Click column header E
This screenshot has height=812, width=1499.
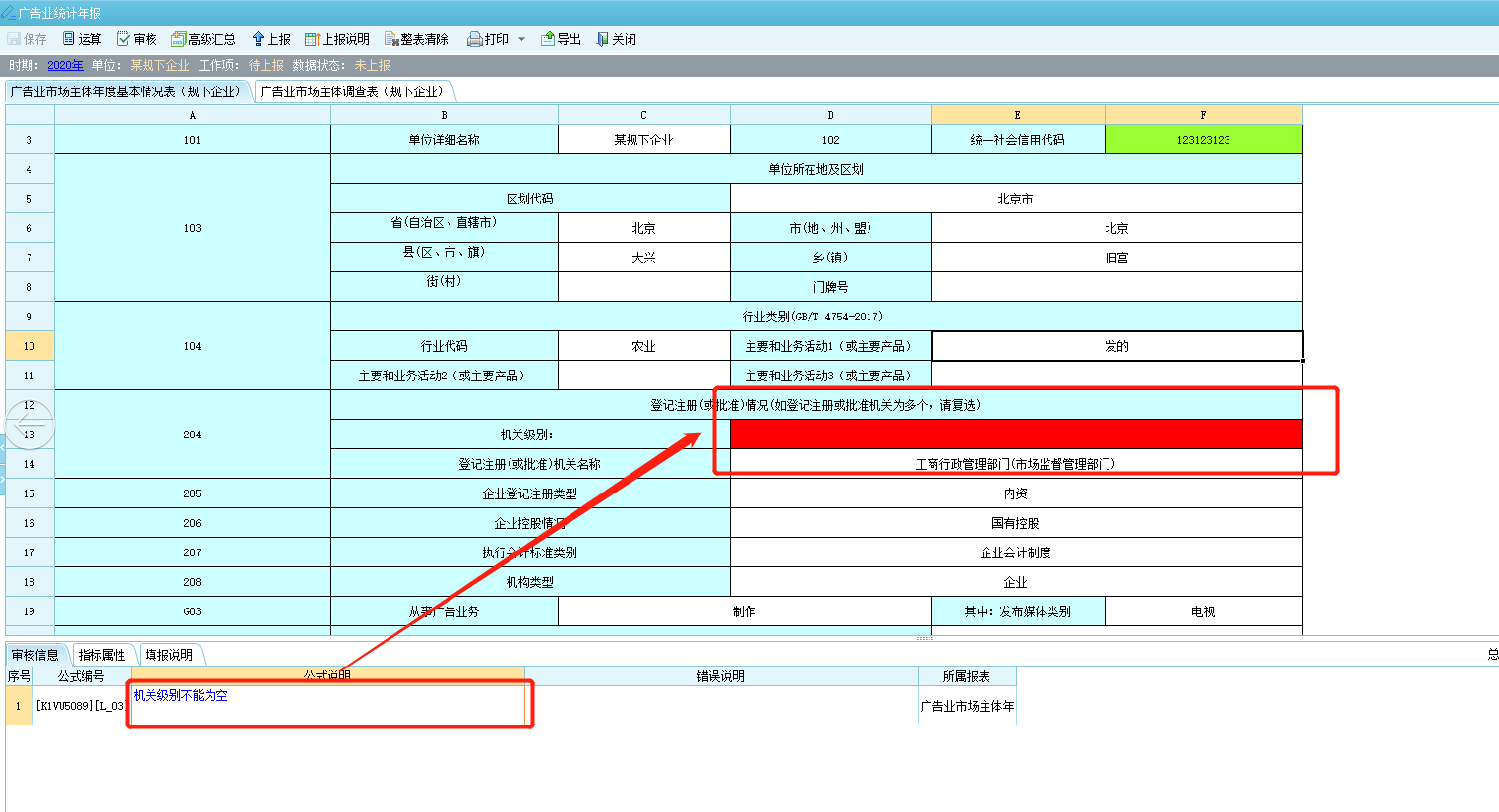coord(1017,115)
